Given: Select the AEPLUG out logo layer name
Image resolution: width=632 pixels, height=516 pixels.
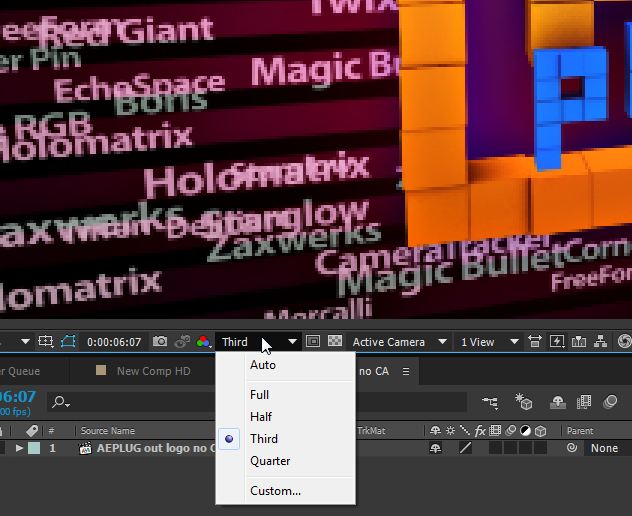Looking at the screenshot, I should (x=156, y=448).
